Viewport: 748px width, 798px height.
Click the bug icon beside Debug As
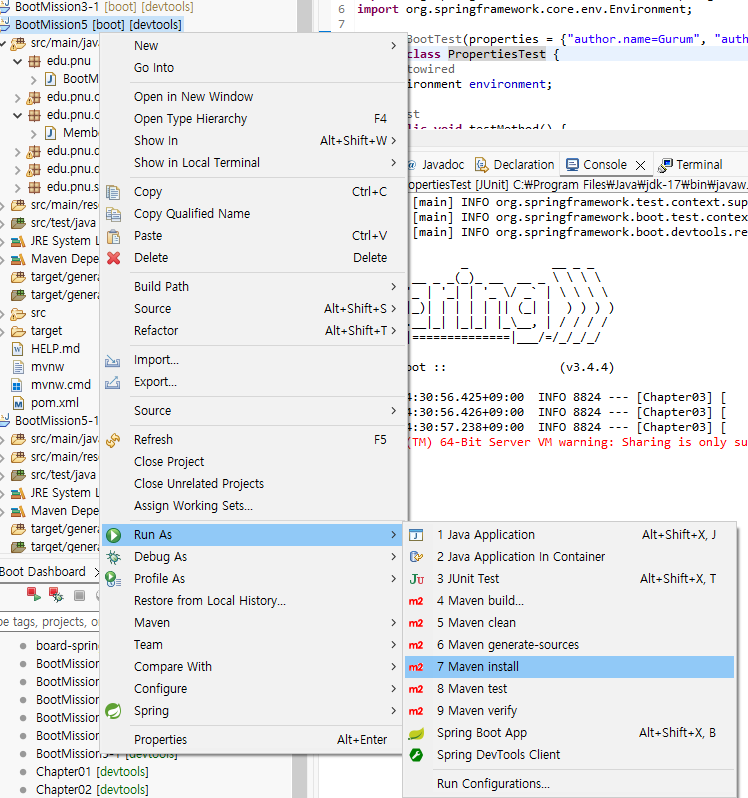(113, 557)
